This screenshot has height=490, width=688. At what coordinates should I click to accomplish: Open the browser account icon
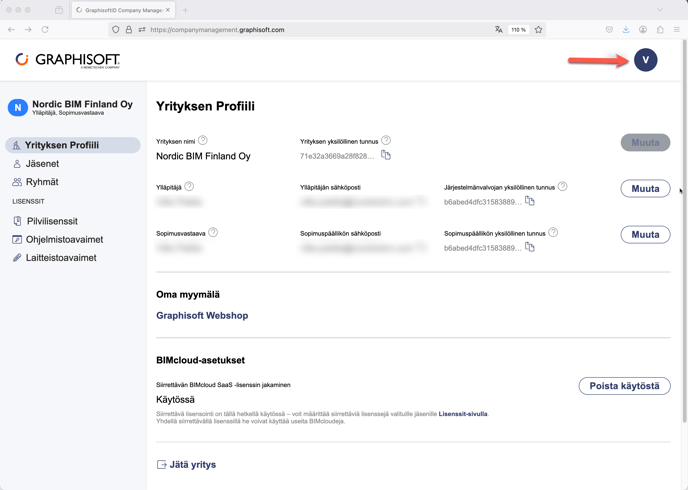coord(643,29)
